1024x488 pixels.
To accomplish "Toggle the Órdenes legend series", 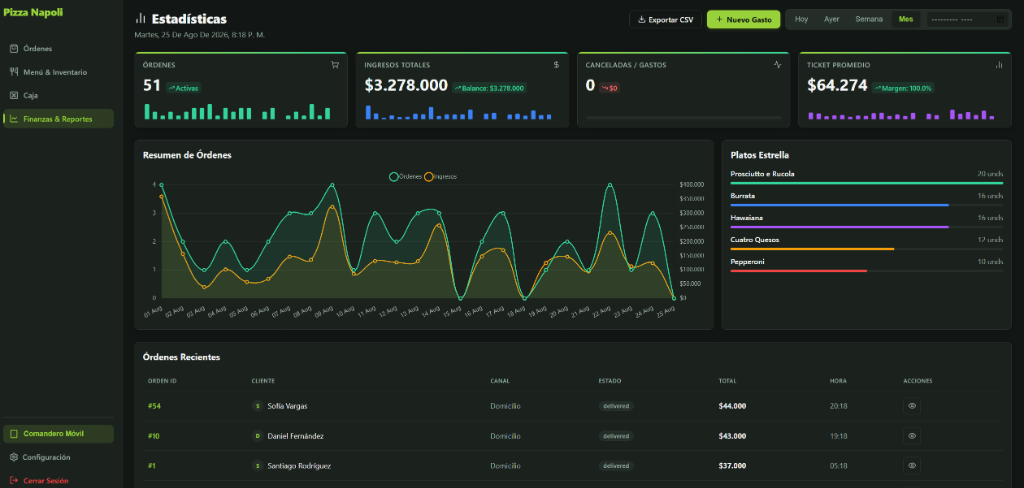I will point(406,176).
